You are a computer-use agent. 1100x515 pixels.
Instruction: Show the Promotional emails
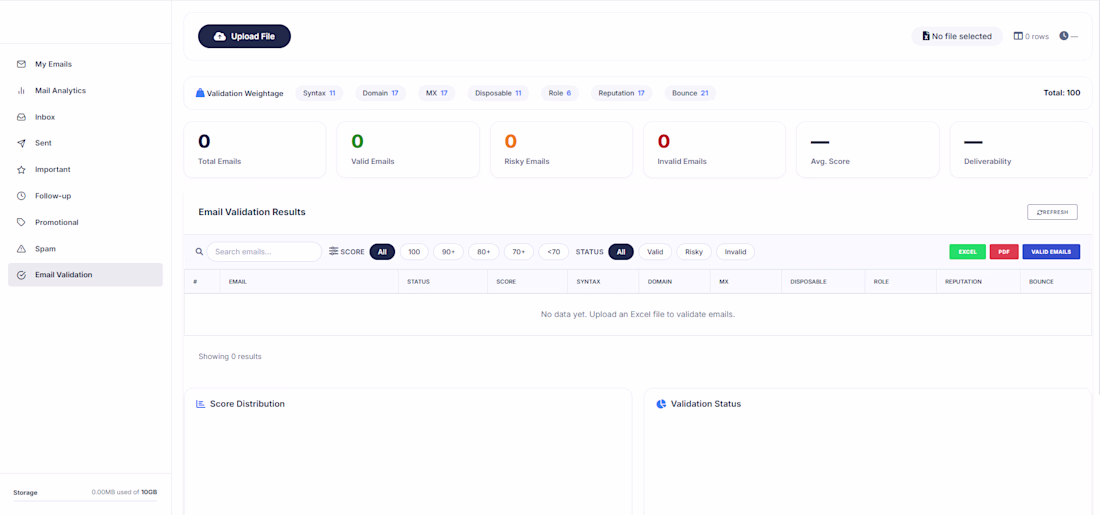pos(86,222)
